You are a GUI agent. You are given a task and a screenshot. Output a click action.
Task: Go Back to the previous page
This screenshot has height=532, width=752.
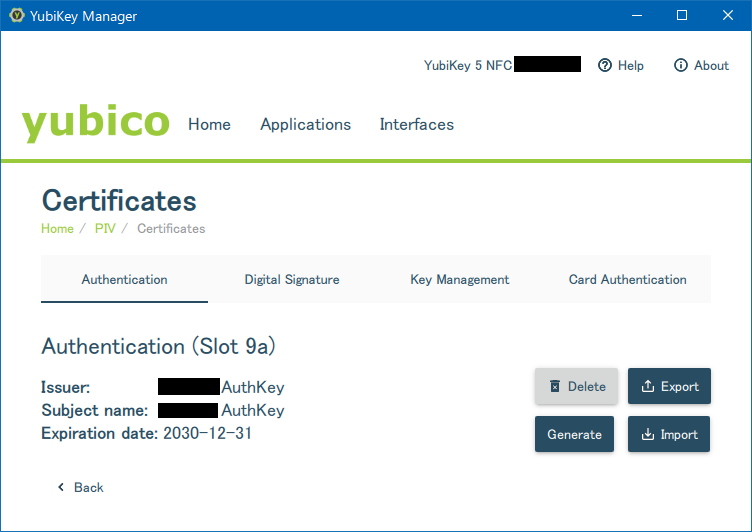click(x=81, y=487)
